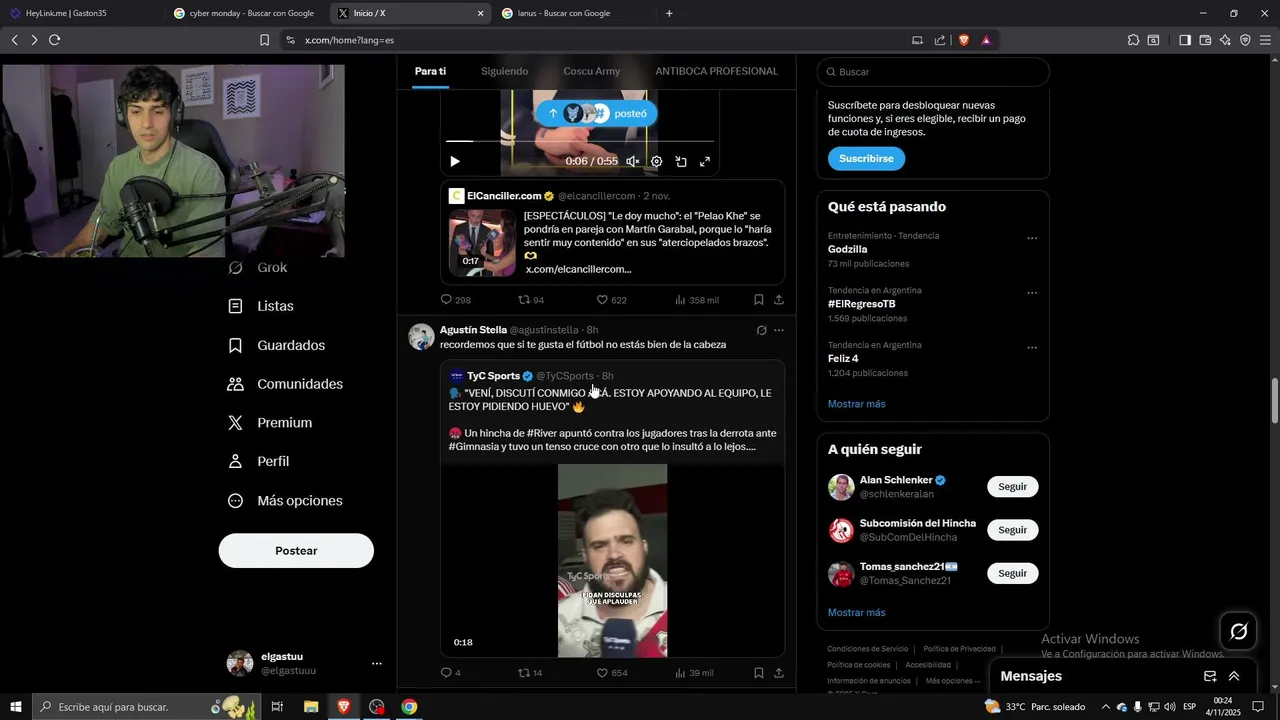Follow Tomas_sanchez21

1012,573
